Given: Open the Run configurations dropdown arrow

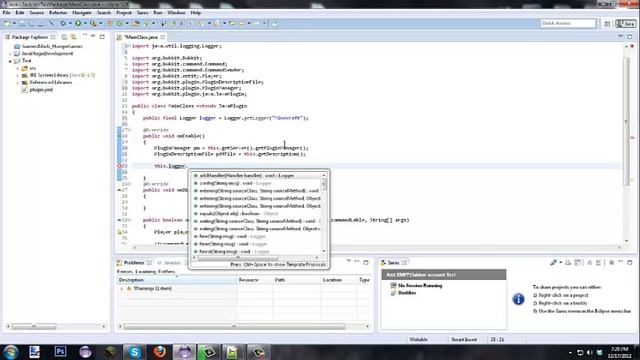Looking at the screenshot, I should click(85, 24).
